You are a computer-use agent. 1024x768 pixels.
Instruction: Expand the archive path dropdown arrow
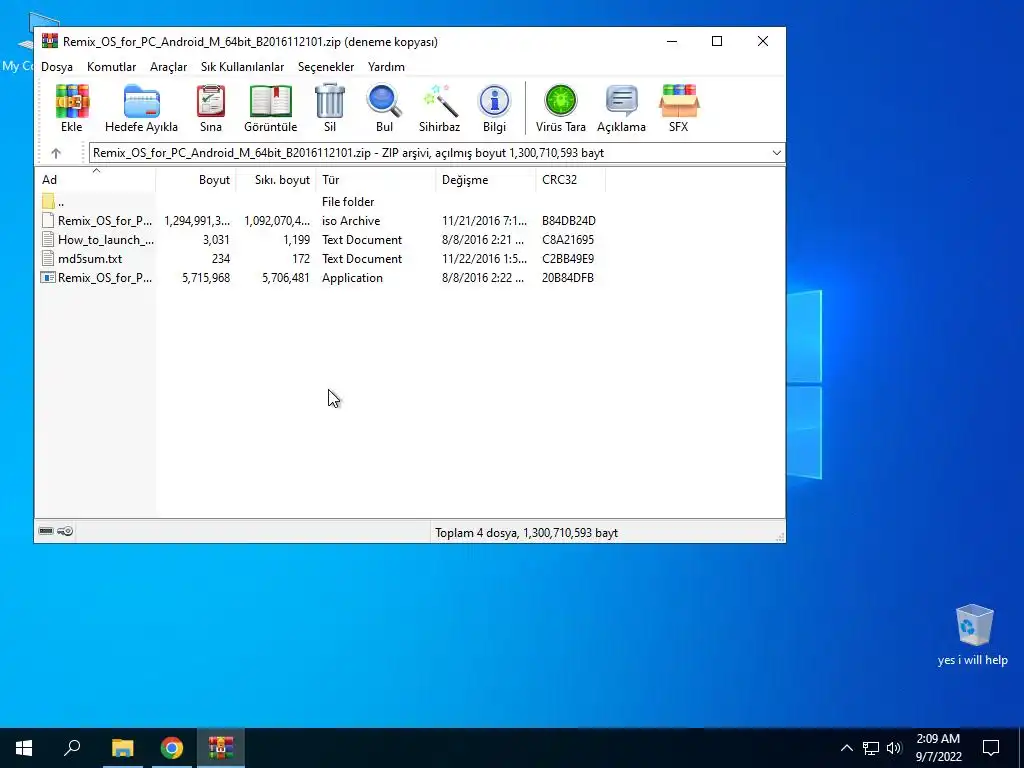tap(776, 153)
